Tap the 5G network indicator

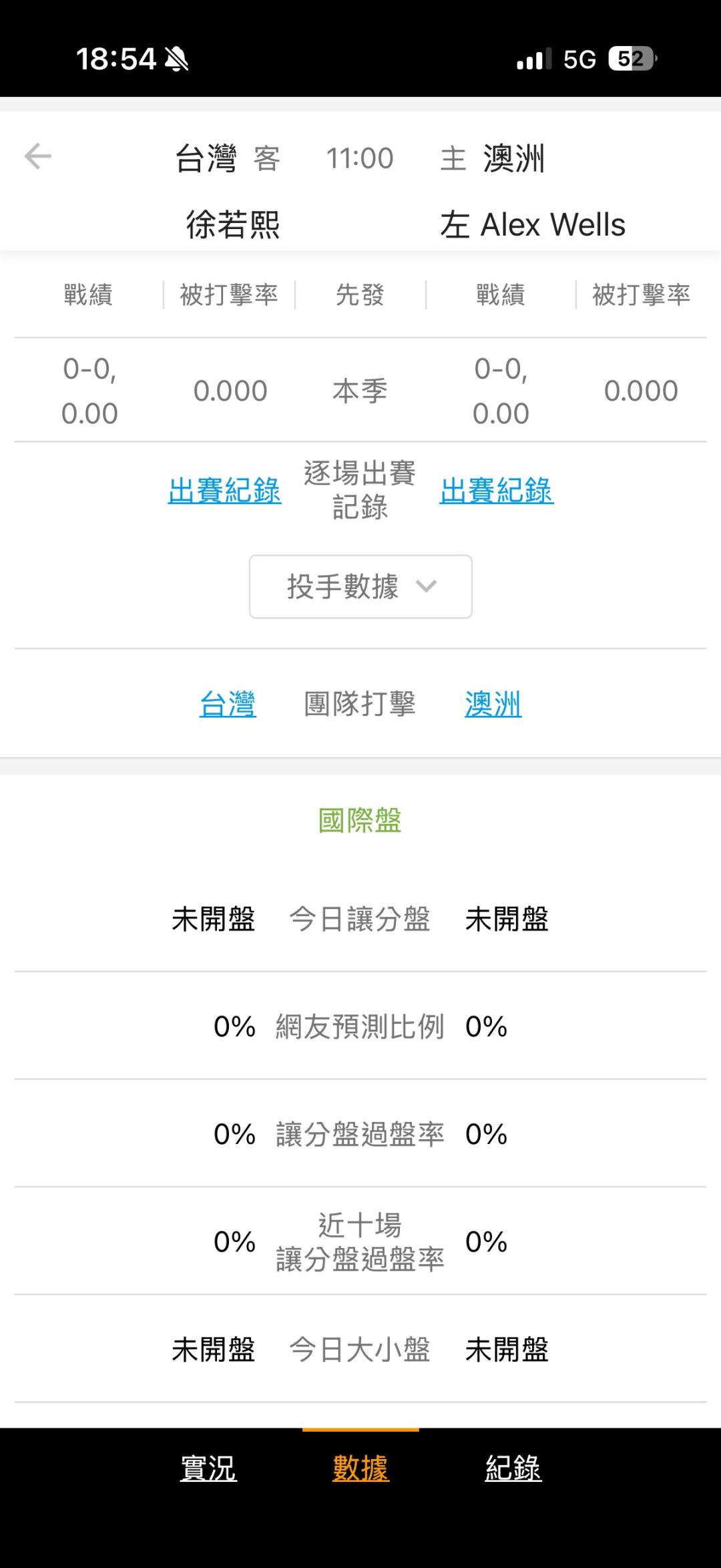(x=579, y=59)
